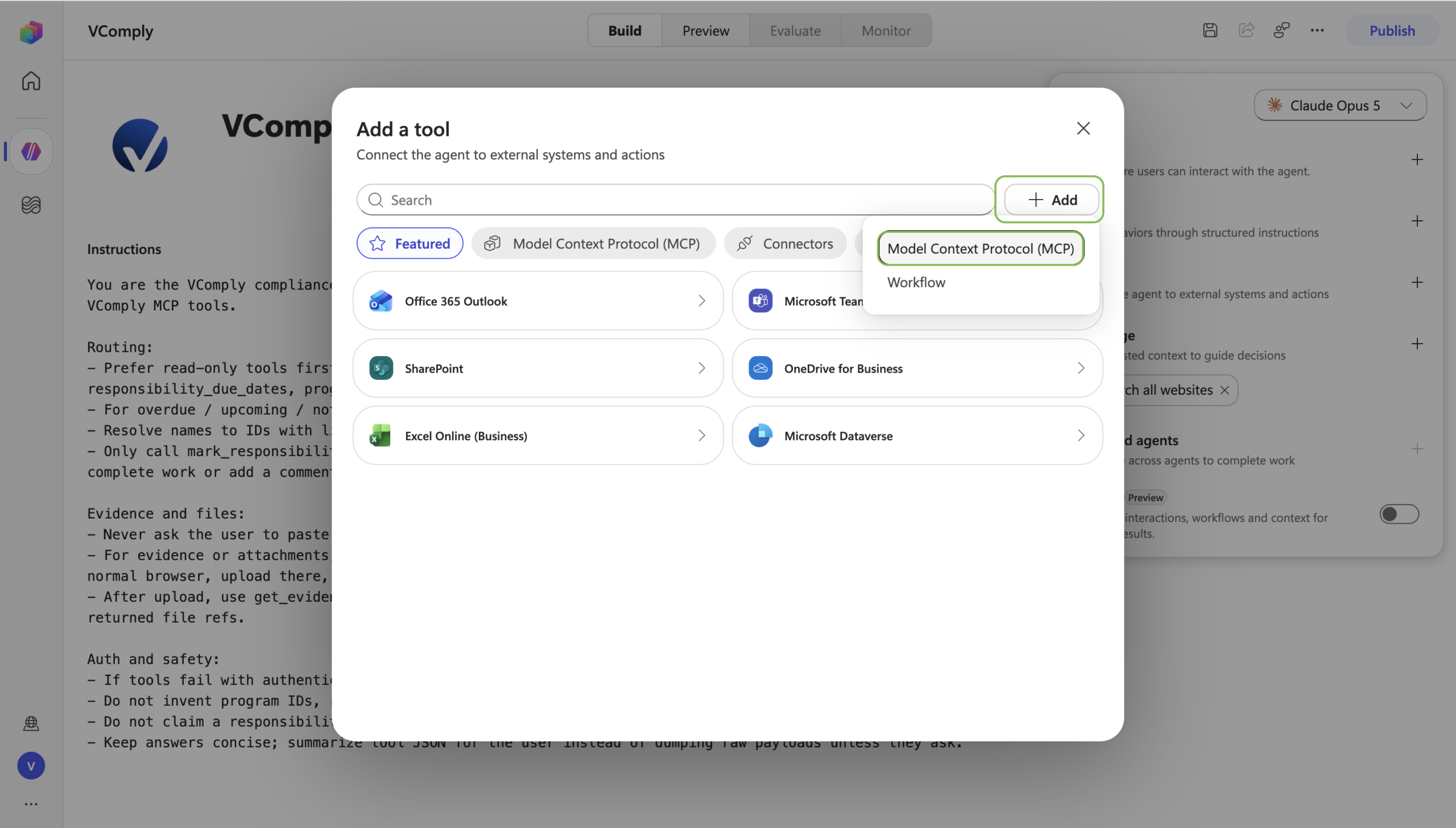Select the Model Context Protocol (MCP) filter chip
This screenshot has height=828, width=1456.
(593, 243)
